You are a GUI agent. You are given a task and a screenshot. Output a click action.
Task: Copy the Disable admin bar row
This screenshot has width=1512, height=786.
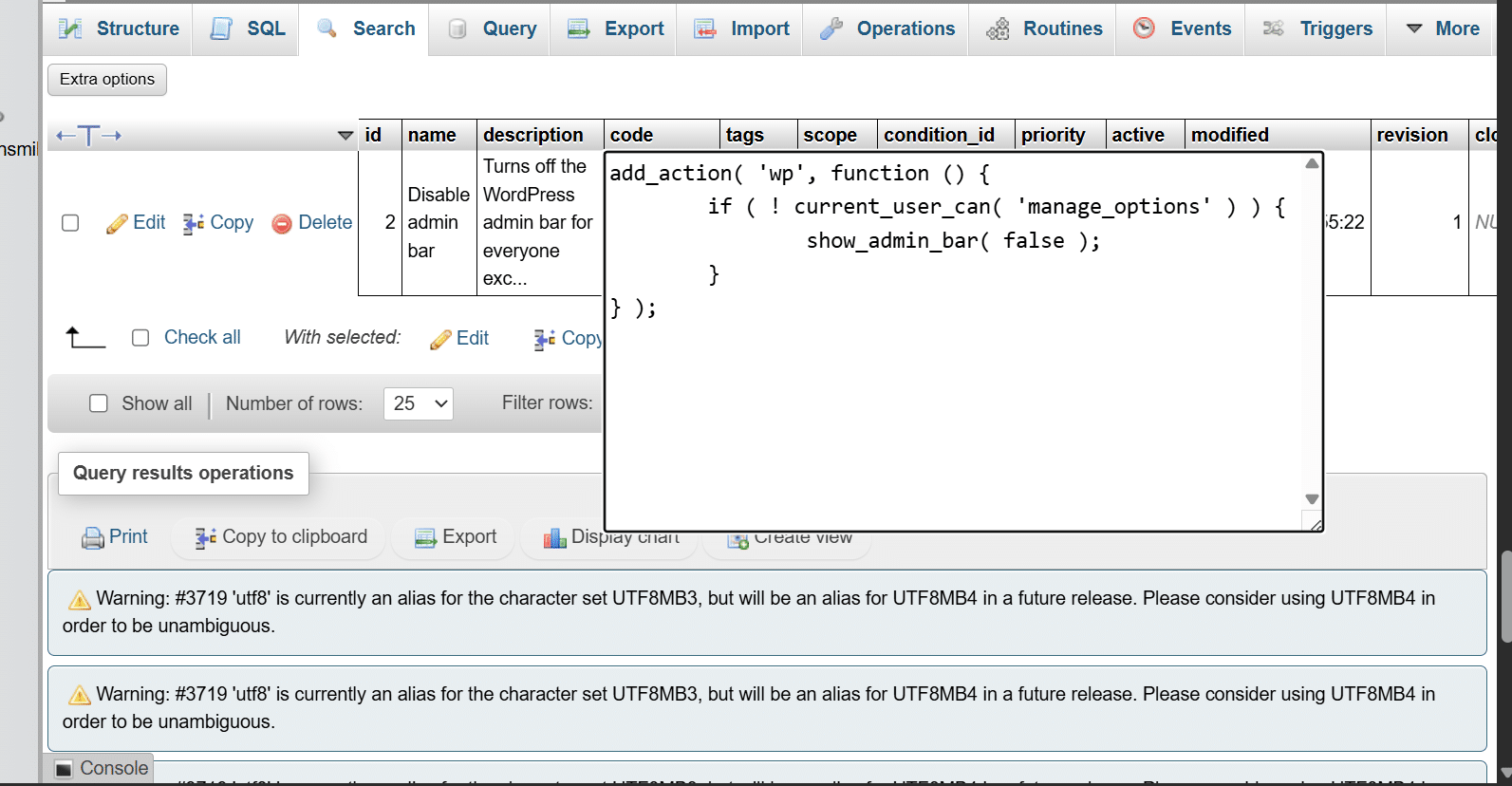click(x=218, y=223)
